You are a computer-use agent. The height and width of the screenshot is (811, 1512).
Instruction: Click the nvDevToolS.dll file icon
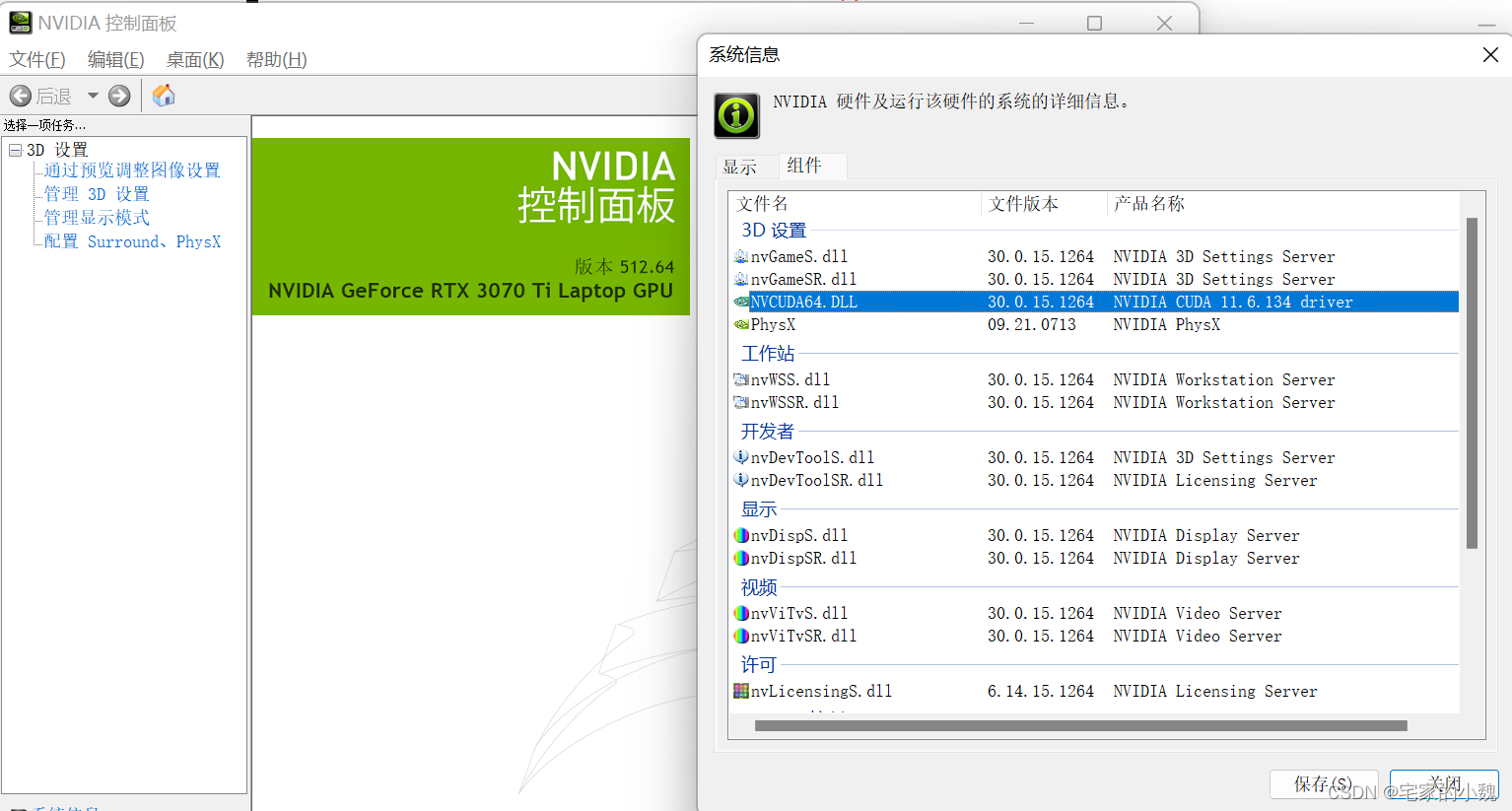point(741,457)
